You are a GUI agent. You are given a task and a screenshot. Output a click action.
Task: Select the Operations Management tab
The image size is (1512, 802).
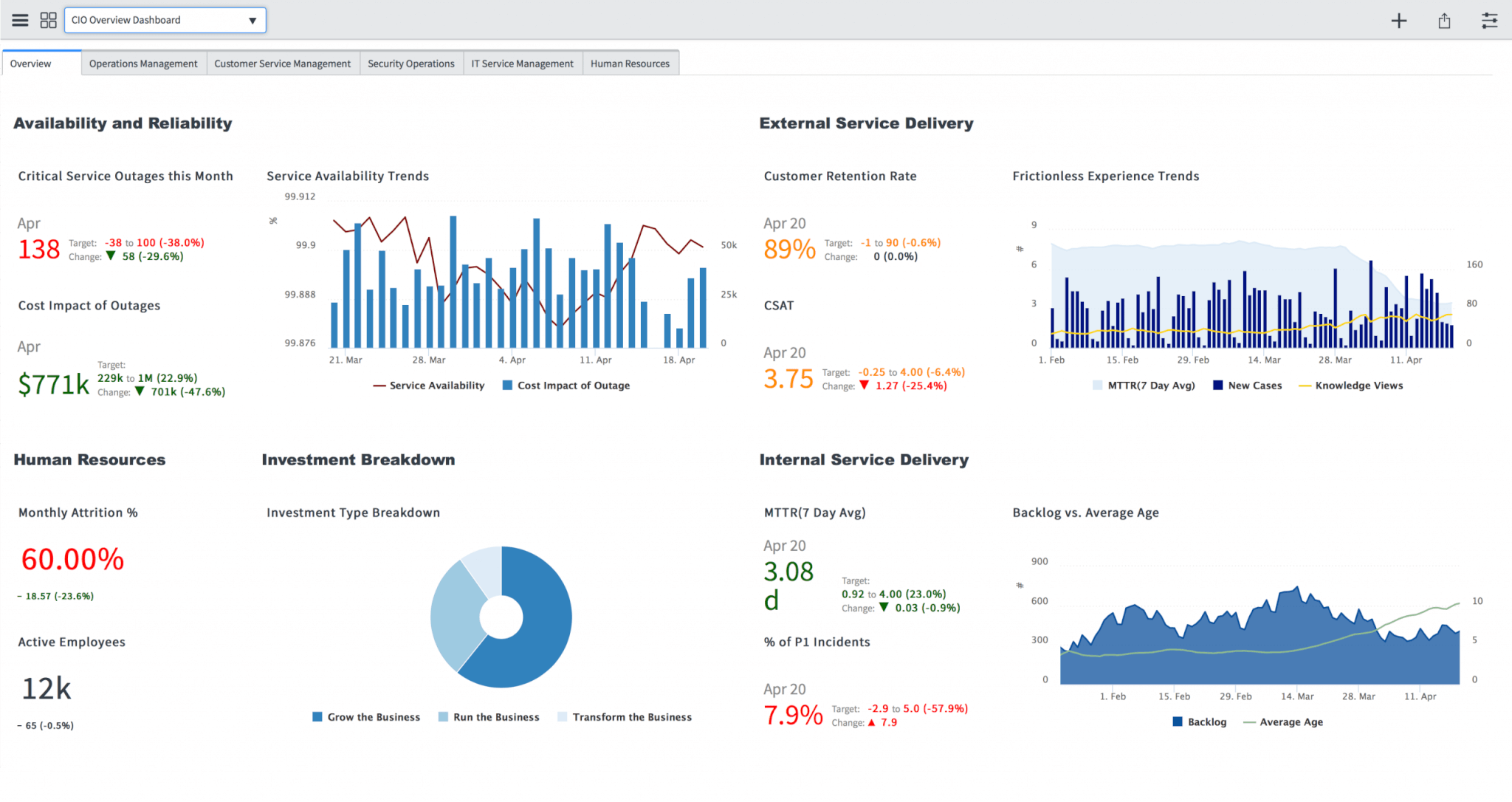[142, 63]
